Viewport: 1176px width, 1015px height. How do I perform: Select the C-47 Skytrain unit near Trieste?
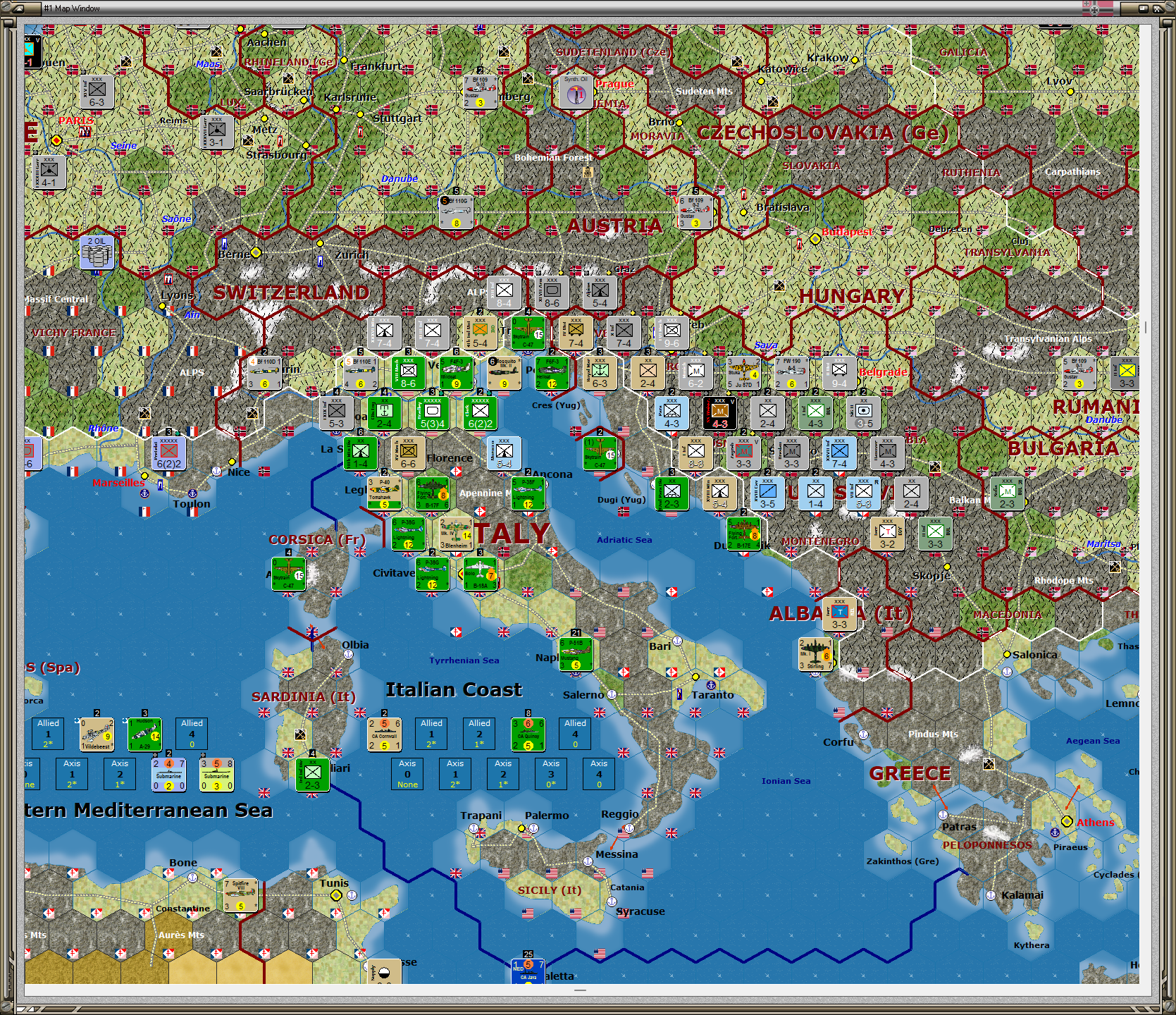[x=528, y=333]
